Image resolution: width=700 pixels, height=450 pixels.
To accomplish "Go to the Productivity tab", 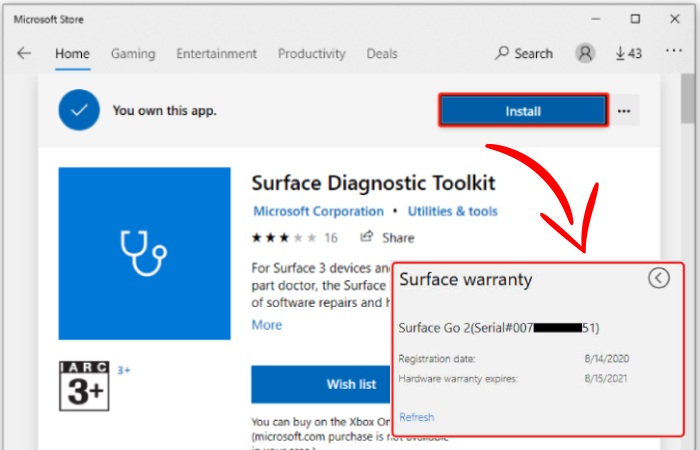I will pyautogui.click(x=312, y=54).
